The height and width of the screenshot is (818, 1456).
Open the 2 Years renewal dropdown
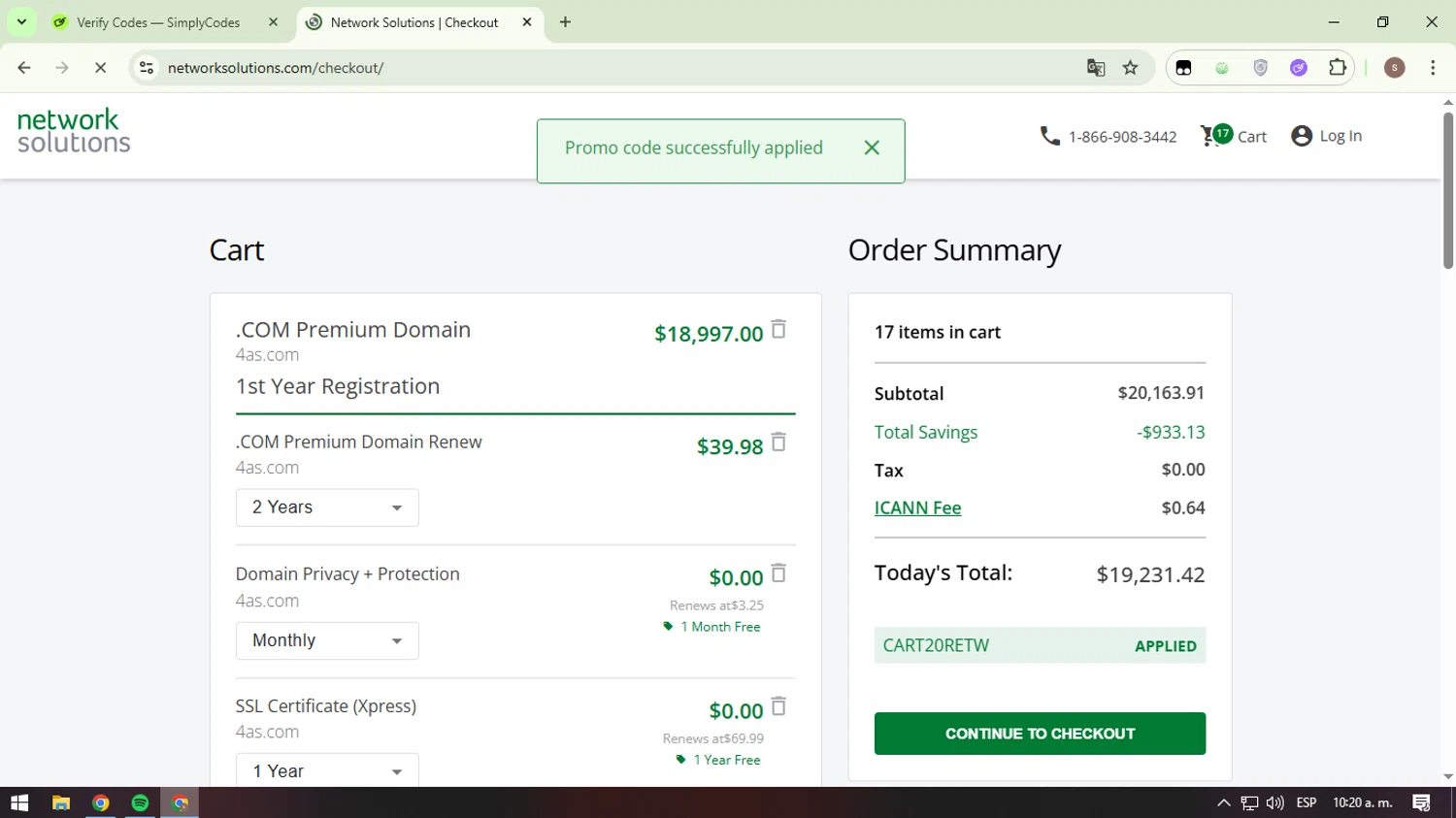(x=327, y=507)
